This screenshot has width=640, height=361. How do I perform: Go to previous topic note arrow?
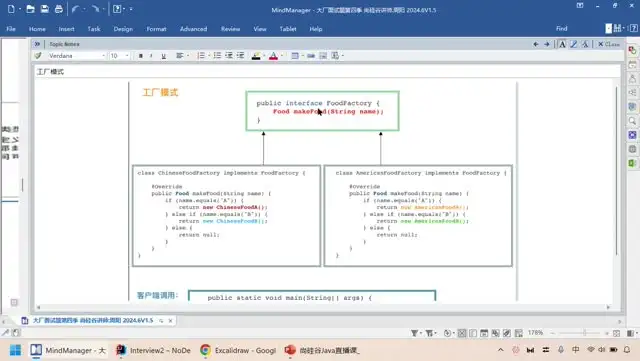click(x=536, y=44)
